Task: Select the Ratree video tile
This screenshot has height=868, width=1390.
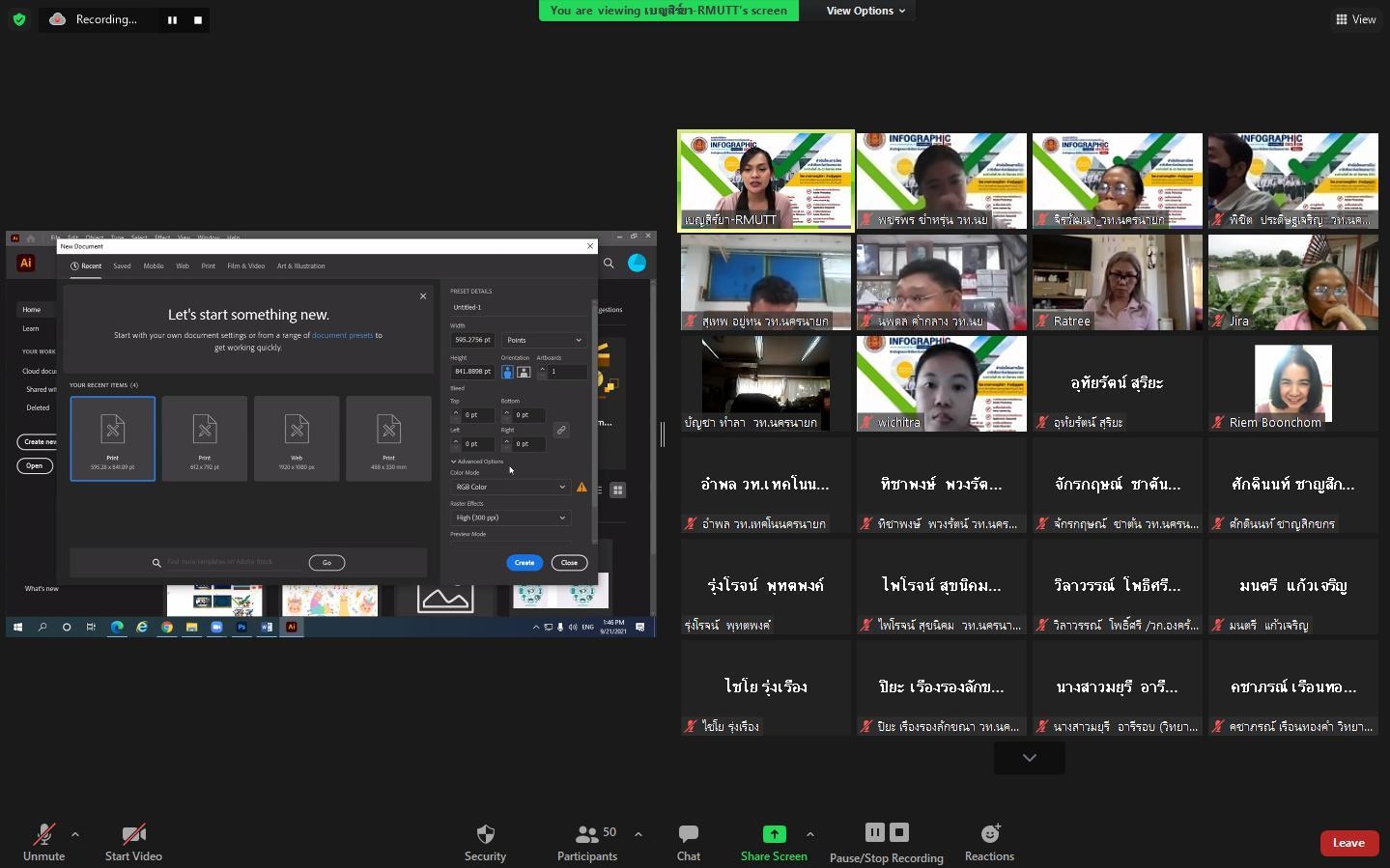Action: [x=1118, y=283]
